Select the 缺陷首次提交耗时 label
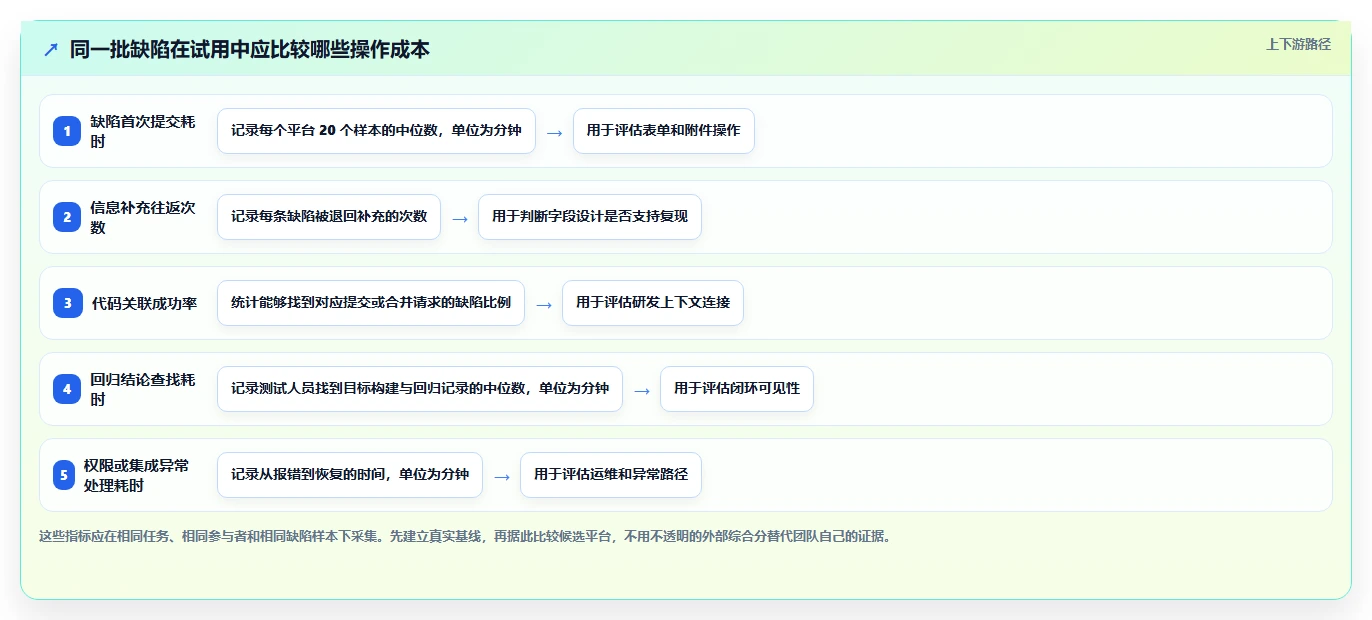 point(143,131)
